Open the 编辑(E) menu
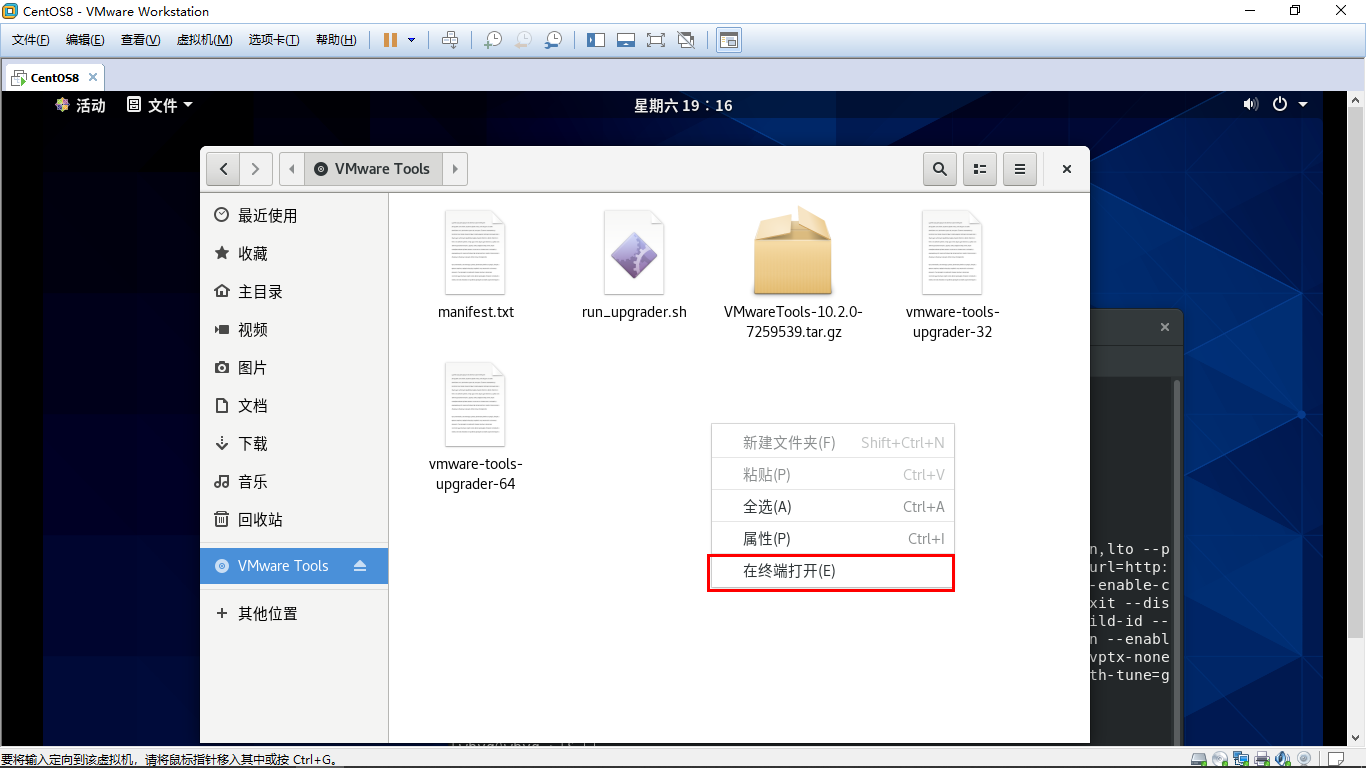Image resolution: width=1366 pixels, height=768 pixels. (85, 40)
